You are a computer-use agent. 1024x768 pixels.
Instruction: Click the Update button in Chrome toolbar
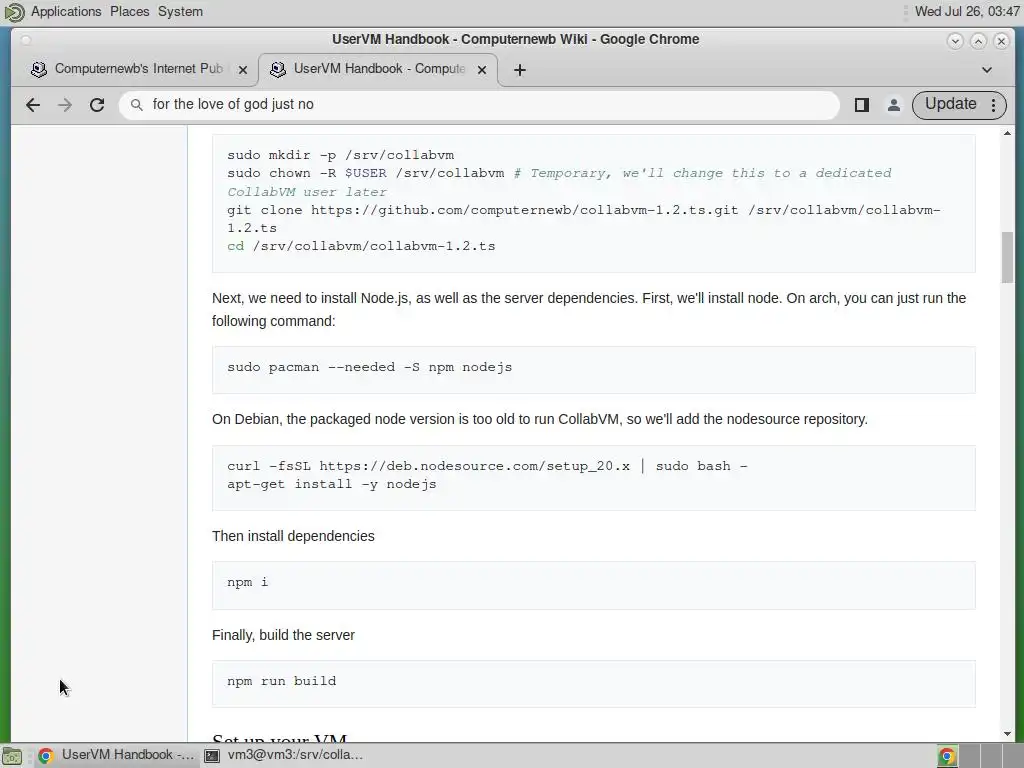click(950, 104)
